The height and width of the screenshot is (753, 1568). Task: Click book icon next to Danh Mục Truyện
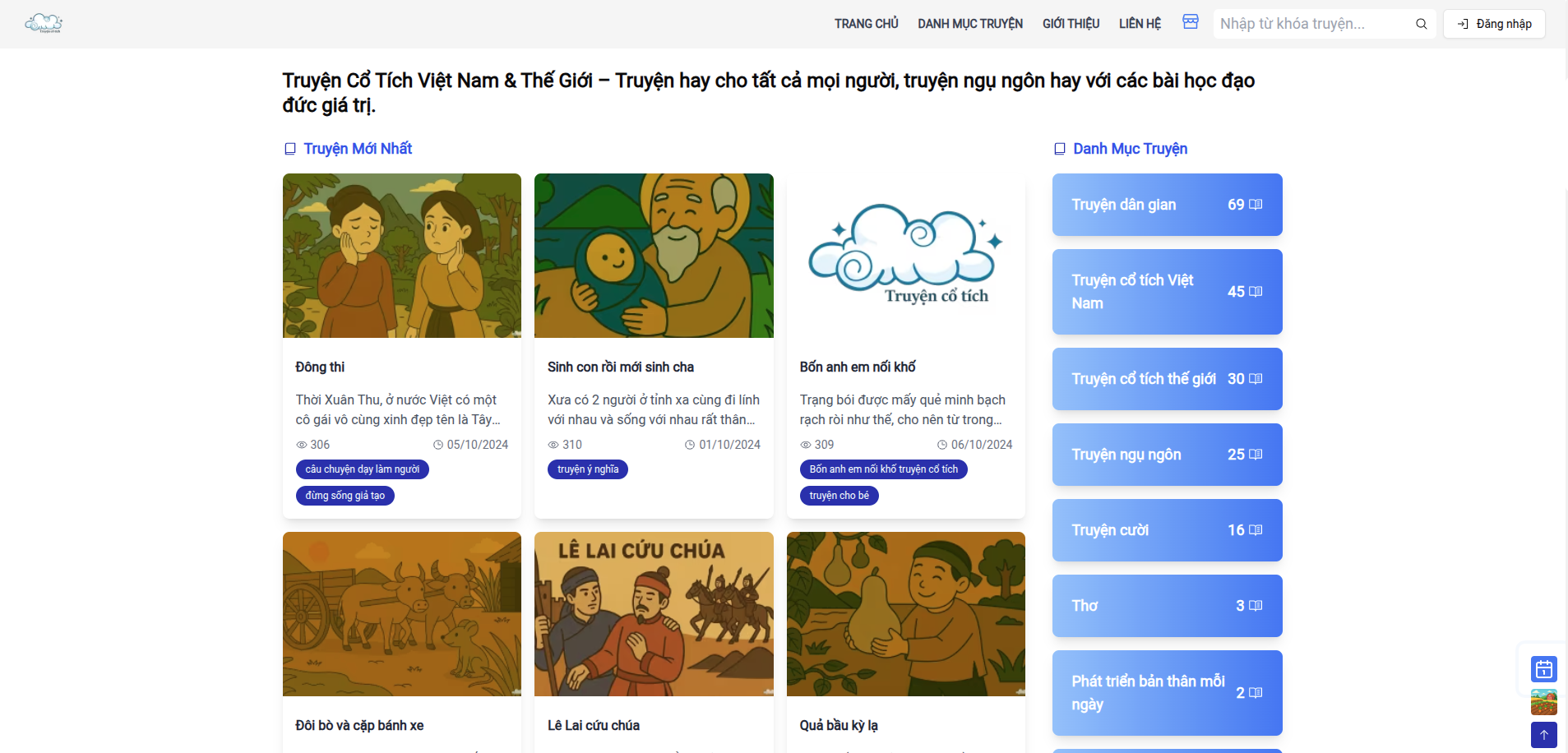coord(1060,149)
